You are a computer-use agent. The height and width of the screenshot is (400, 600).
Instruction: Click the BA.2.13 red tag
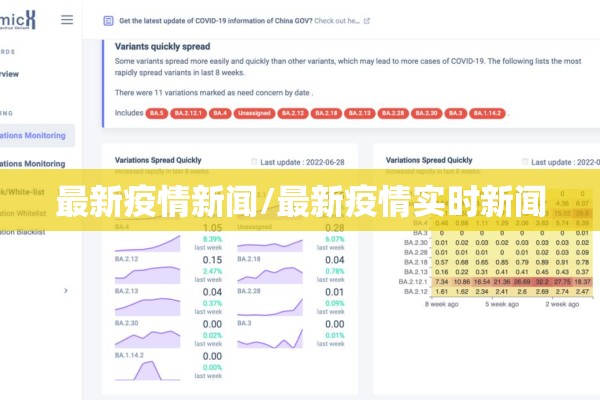pos(360,113)
